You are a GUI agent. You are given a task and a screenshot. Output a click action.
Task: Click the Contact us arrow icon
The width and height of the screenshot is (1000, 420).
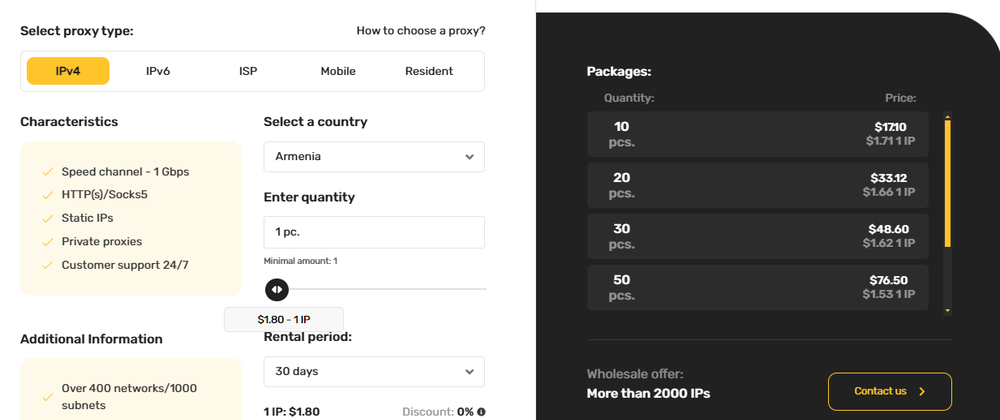(922, 391)
